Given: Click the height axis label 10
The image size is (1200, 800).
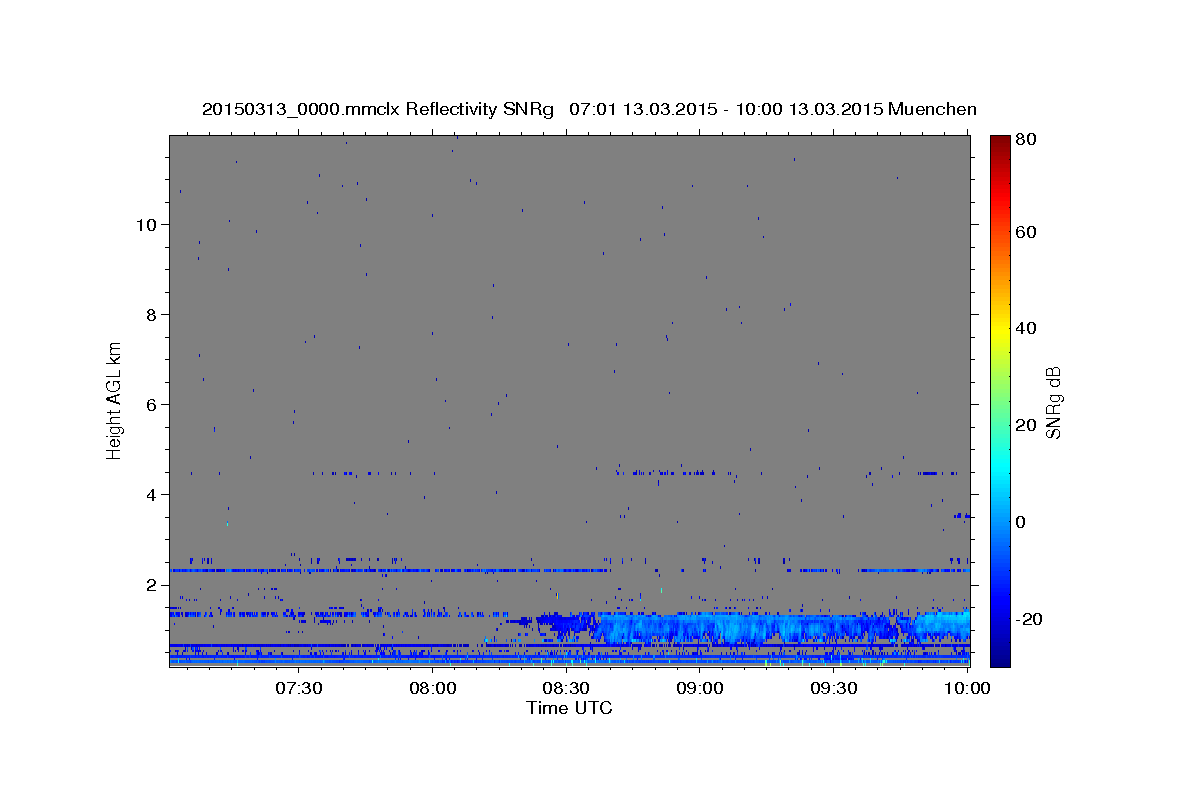Looking at the screenshot, I should [145, 224].
